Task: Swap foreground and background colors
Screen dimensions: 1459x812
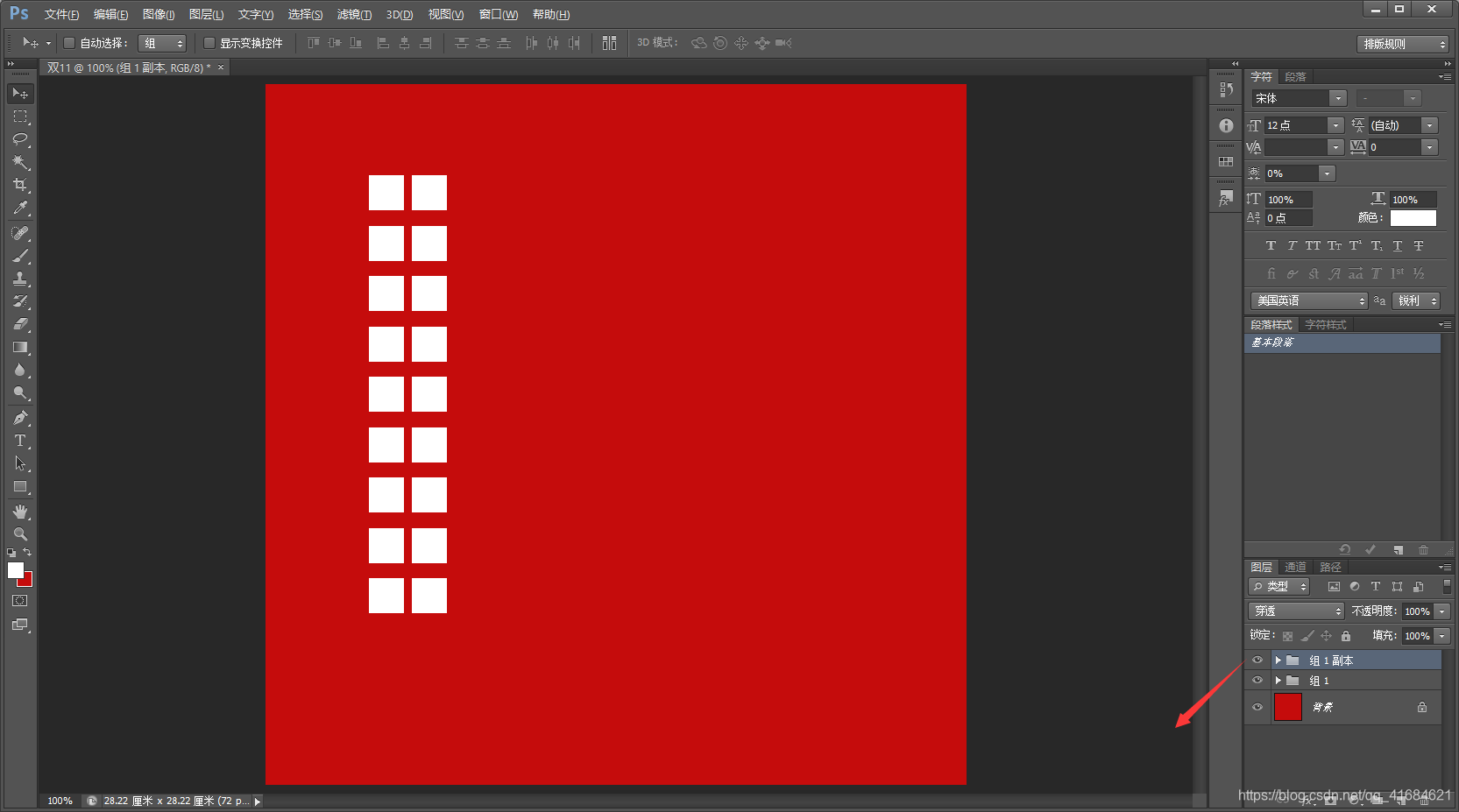Action: 27,552
